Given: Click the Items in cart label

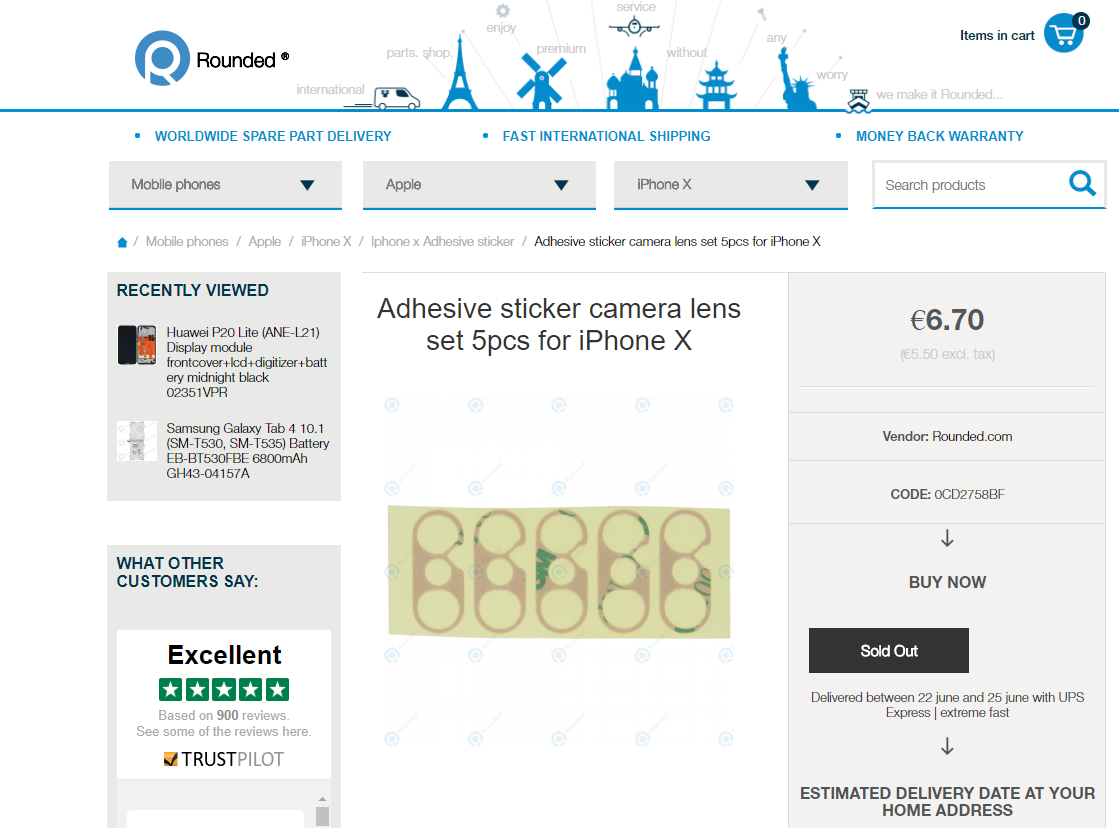Looking at the screenshot, I should 996,36.
